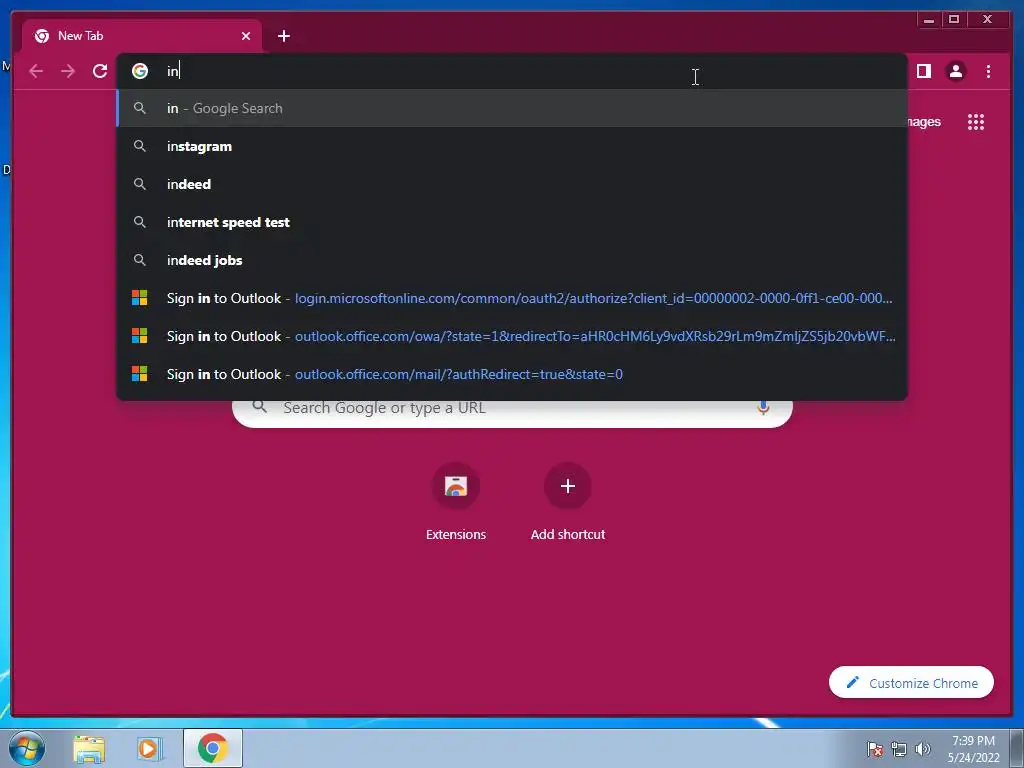Choose the "indeed" suggestion
The width and height of the screenshot is (1024, 768).
coord(512,184)
